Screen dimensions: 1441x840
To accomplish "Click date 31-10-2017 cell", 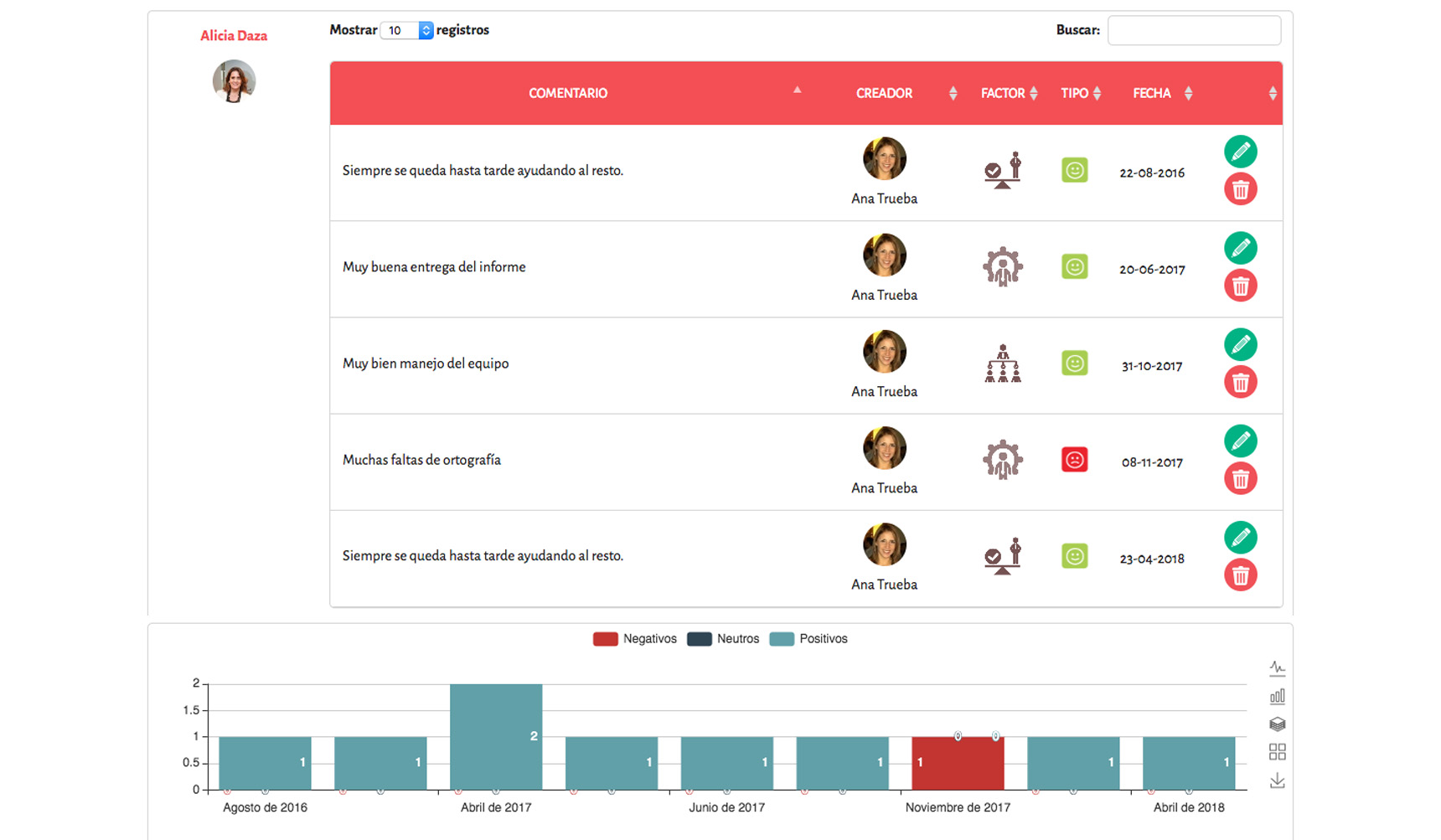I will point(1152,366).
